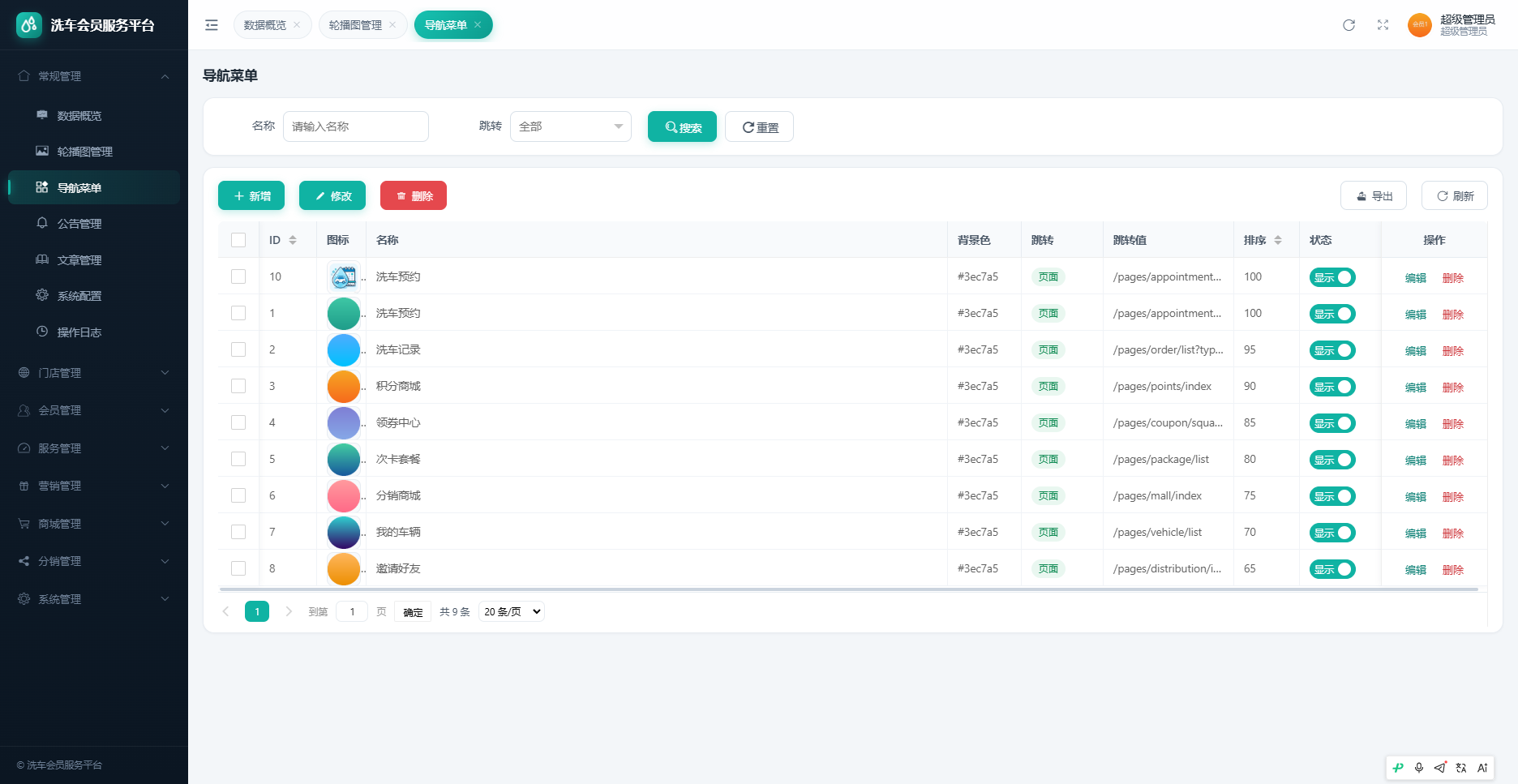Click the 搜索 button

pos(682,126)
